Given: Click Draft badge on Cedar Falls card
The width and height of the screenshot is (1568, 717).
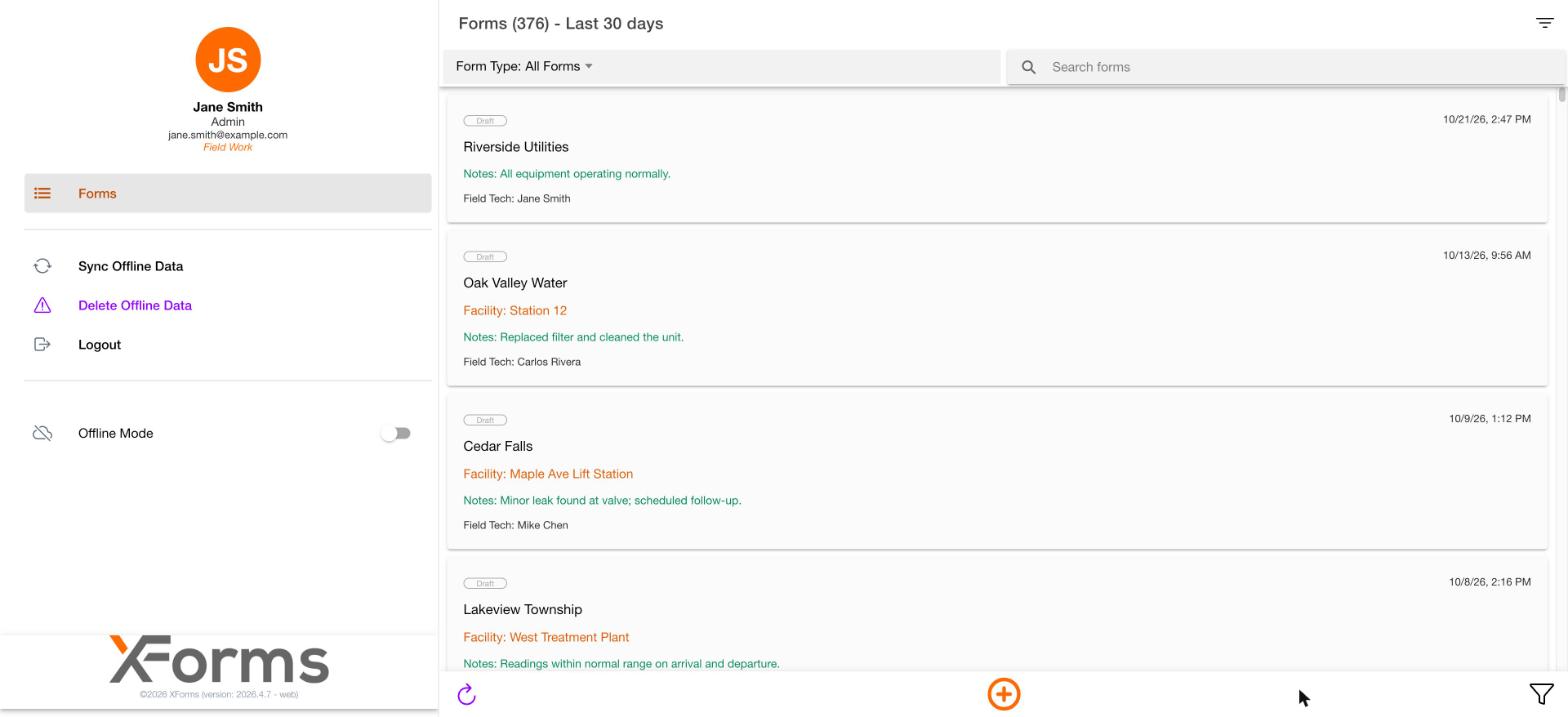Looking at the screenshot, I should (485, 420).
